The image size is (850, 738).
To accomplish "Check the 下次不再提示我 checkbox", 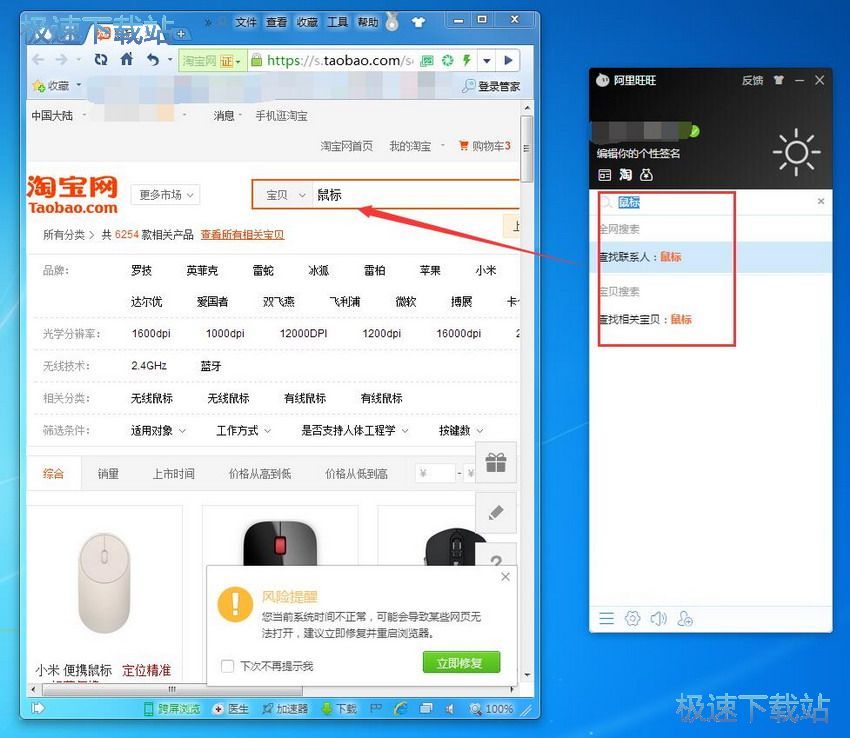I will tap(228, 665).
